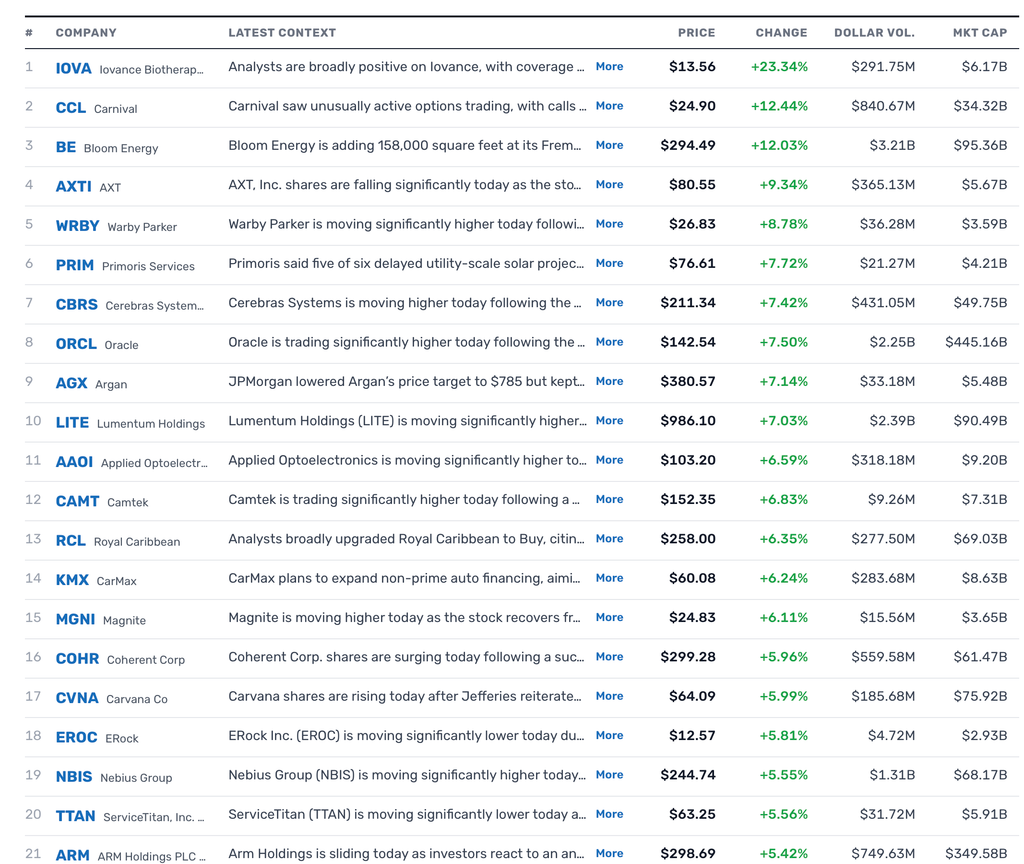Click More on the CarMax row
The image size is (1024, 864).
point(609,578)
